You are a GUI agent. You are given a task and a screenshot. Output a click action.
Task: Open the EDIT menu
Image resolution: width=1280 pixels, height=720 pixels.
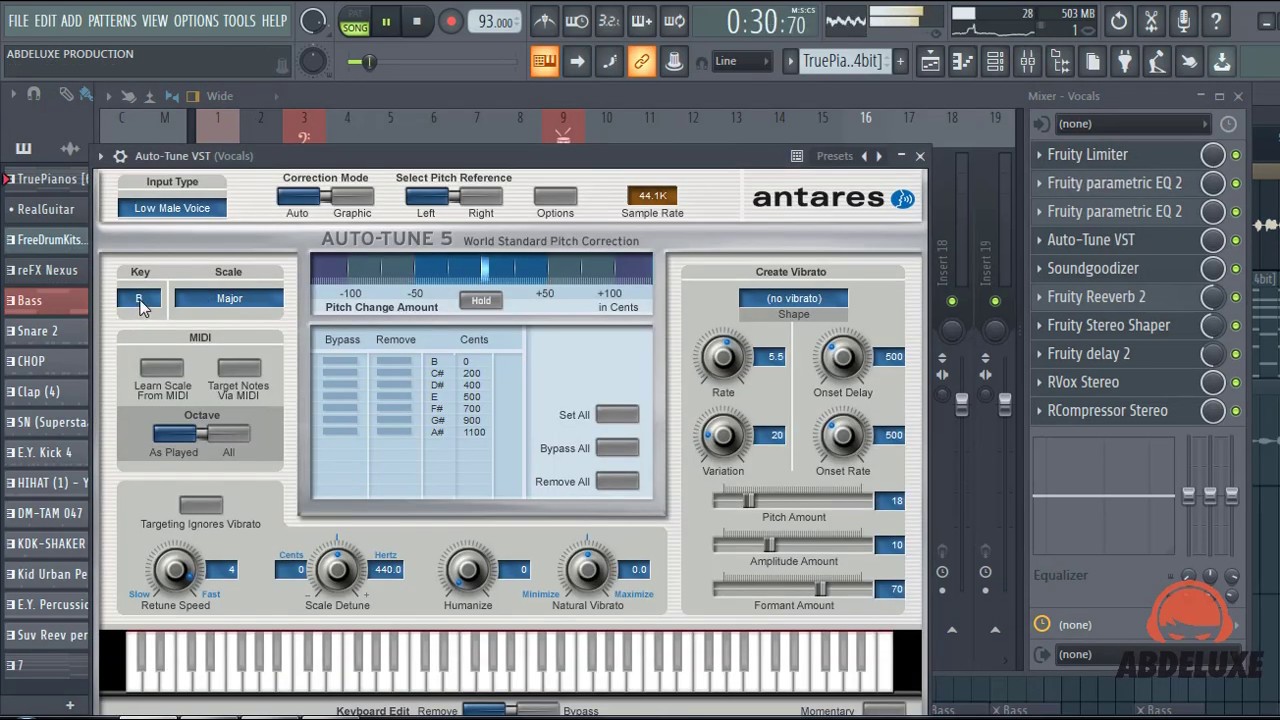click(46, 21)
